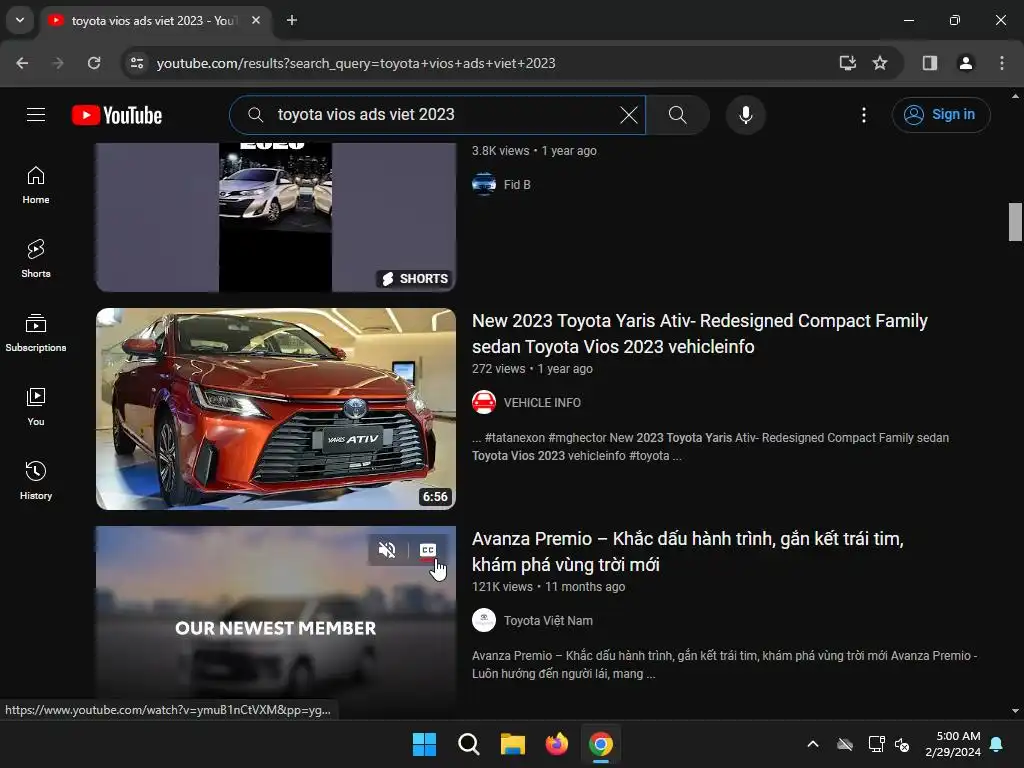Open History in the sidebar
Screen dimensions: 1024x768
pos(36,480)
